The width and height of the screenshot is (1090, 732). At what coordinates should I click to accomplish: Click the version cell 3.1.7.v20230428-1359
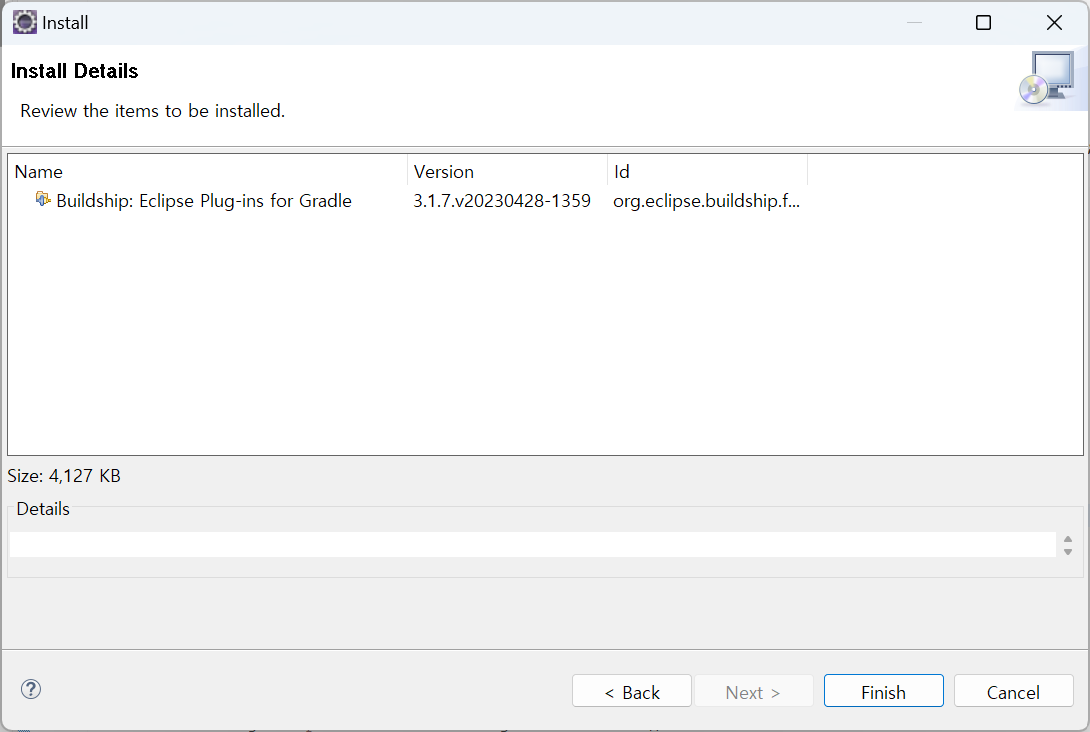click(502, 201)
